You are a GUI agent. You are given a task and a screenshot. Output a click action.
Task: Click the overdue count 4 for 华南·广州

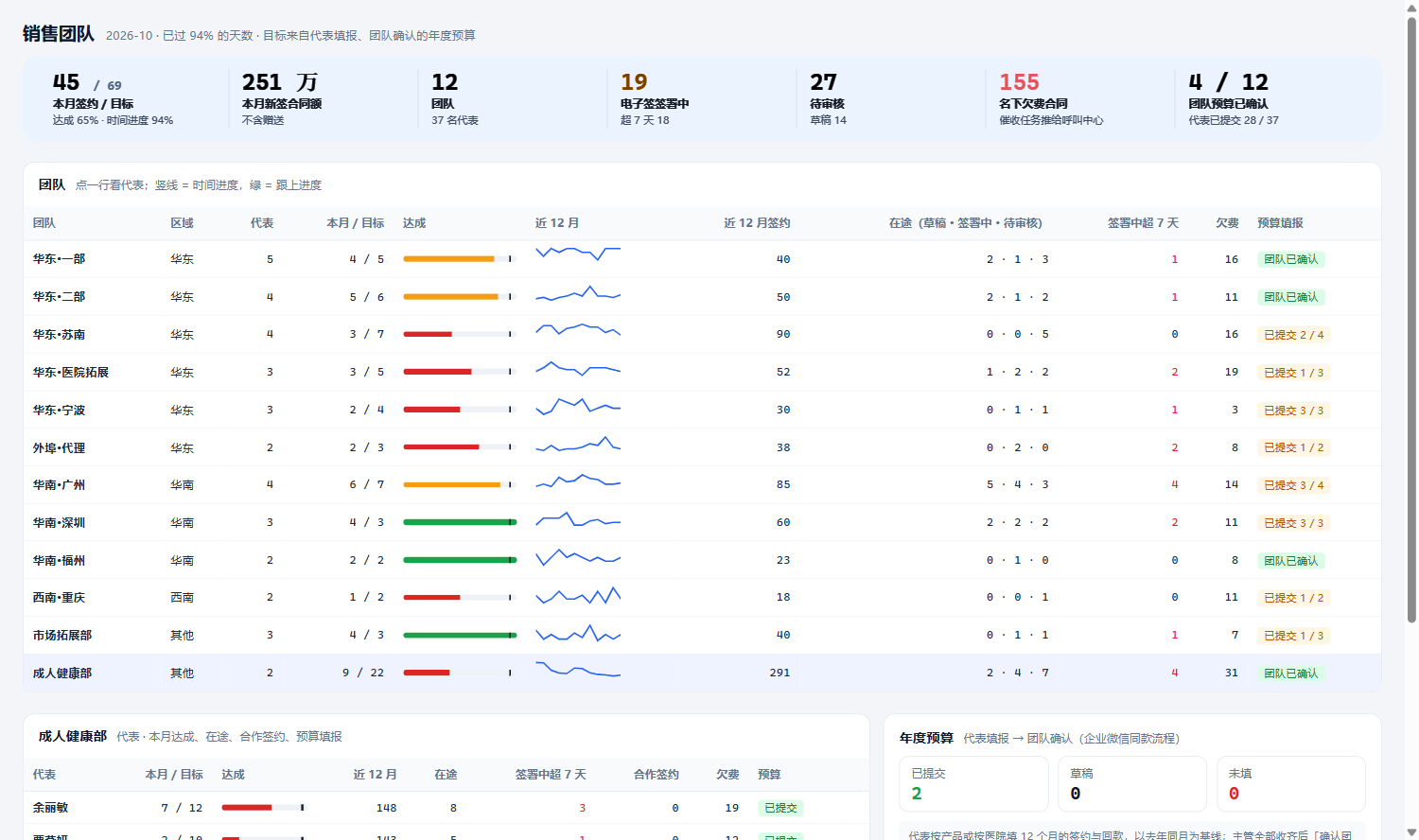1175,485
